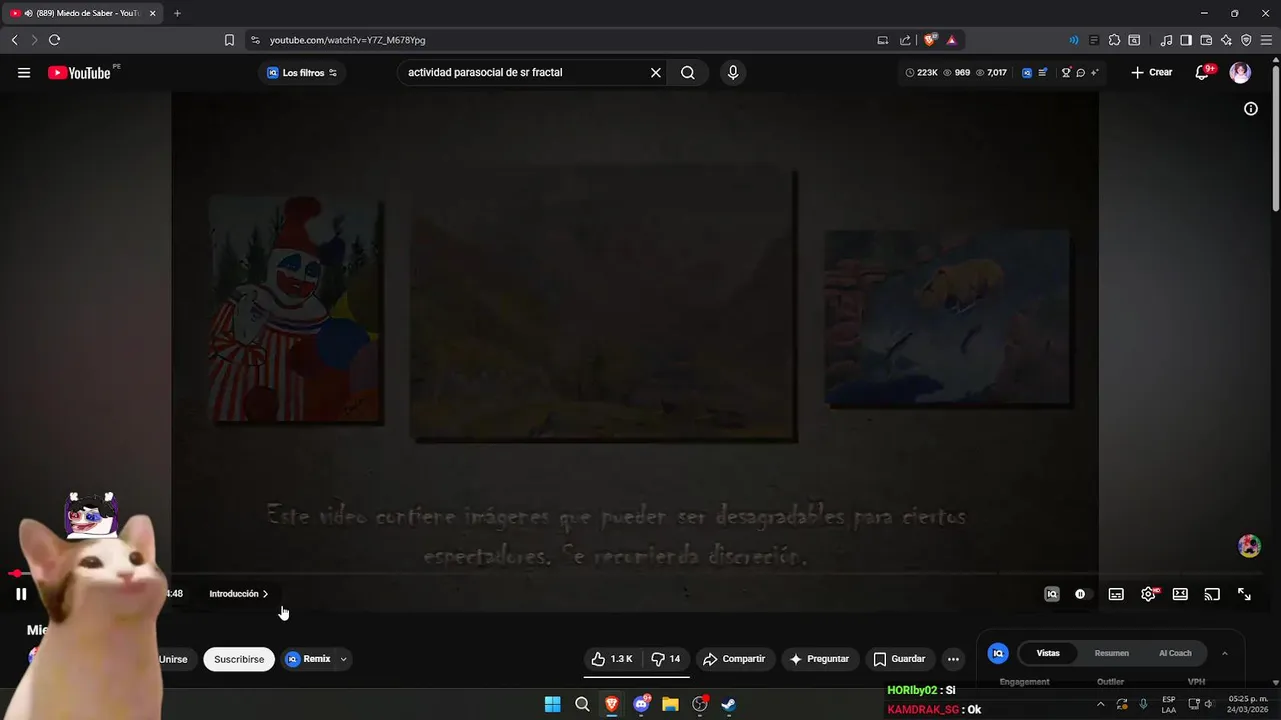Go back in browser history
1281x720 pixels.
[x=14, y=40]
